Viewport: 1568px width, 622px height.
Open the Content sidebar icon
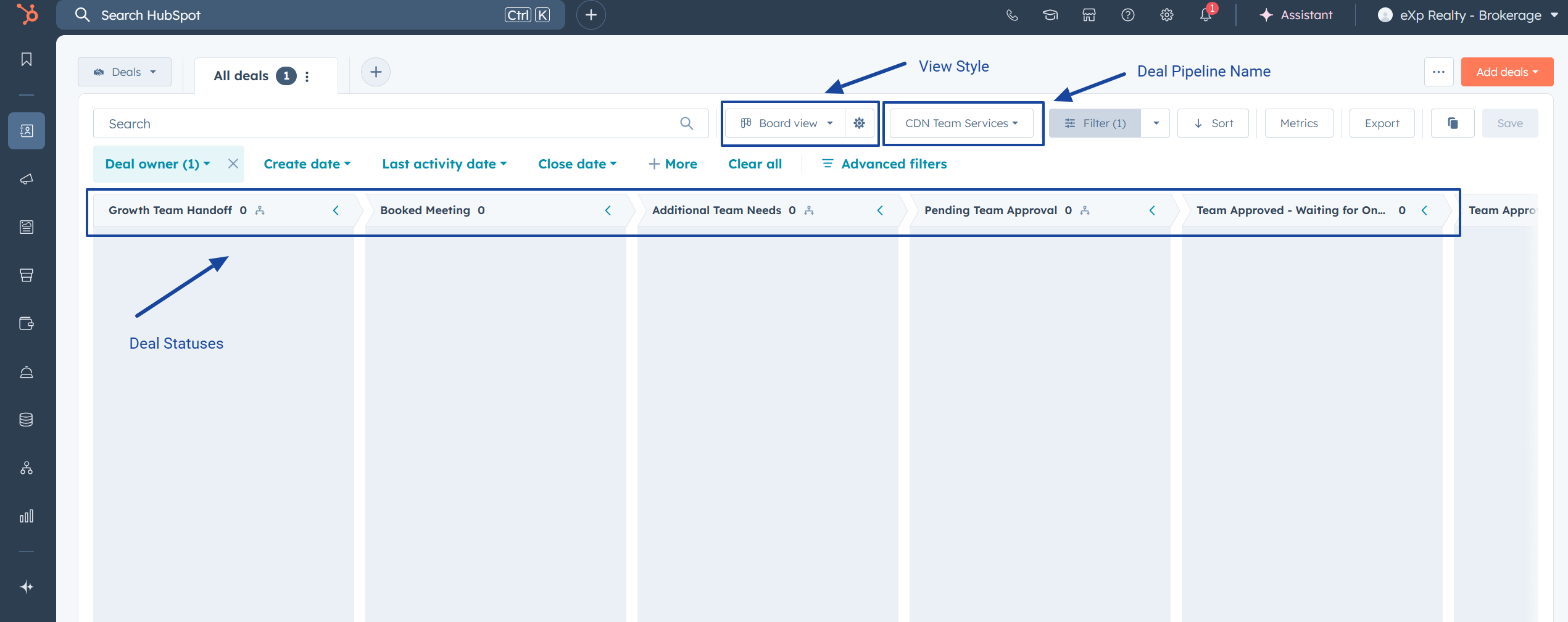(27, 227)
